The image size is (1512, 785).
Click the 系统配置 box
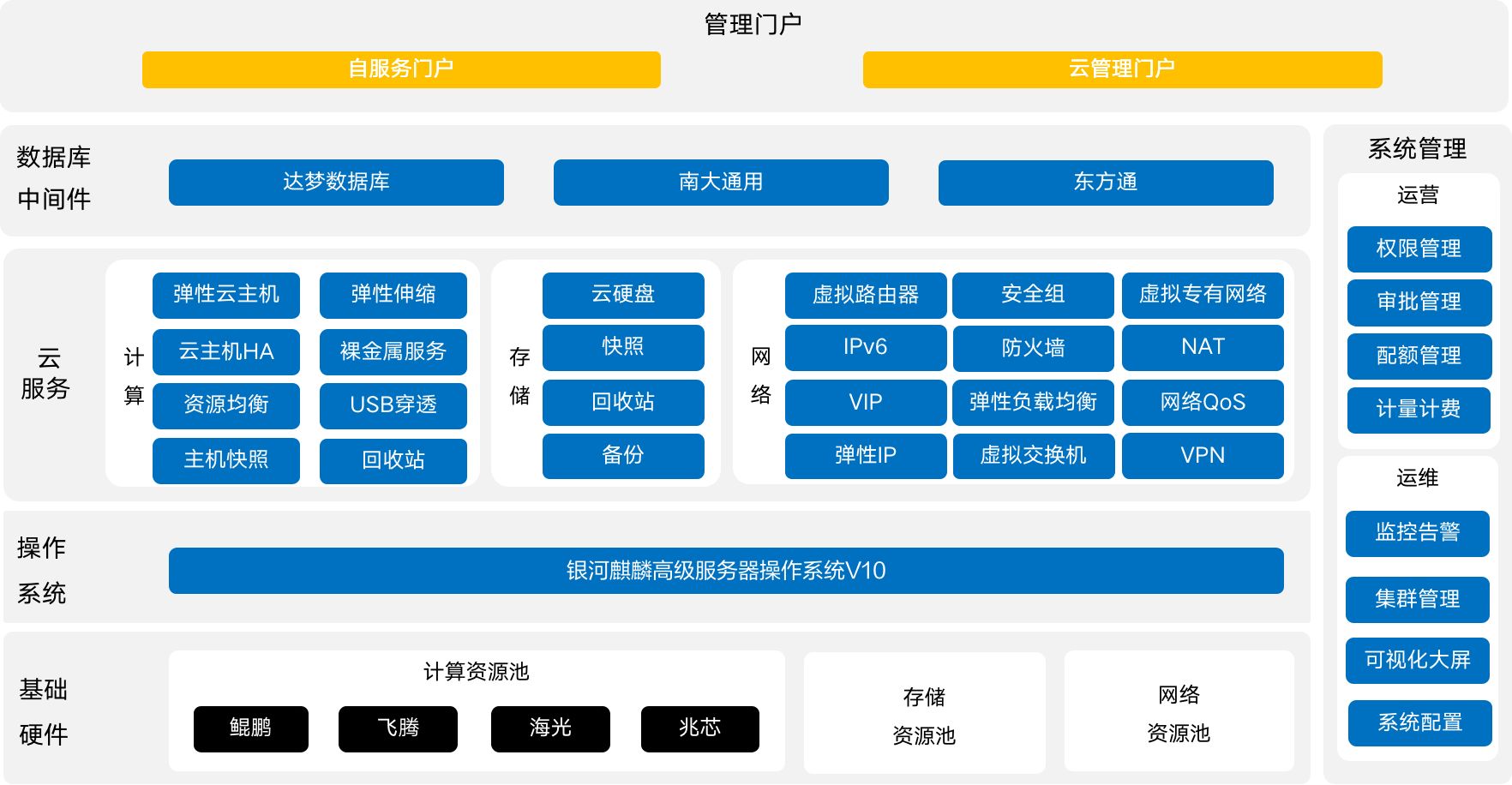(x=1420, y=723)
